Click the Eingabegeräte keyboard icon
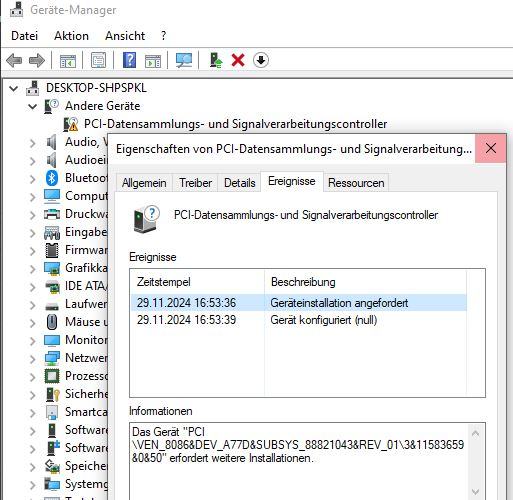This screenshot has height=500, width=513. (52, 233)
